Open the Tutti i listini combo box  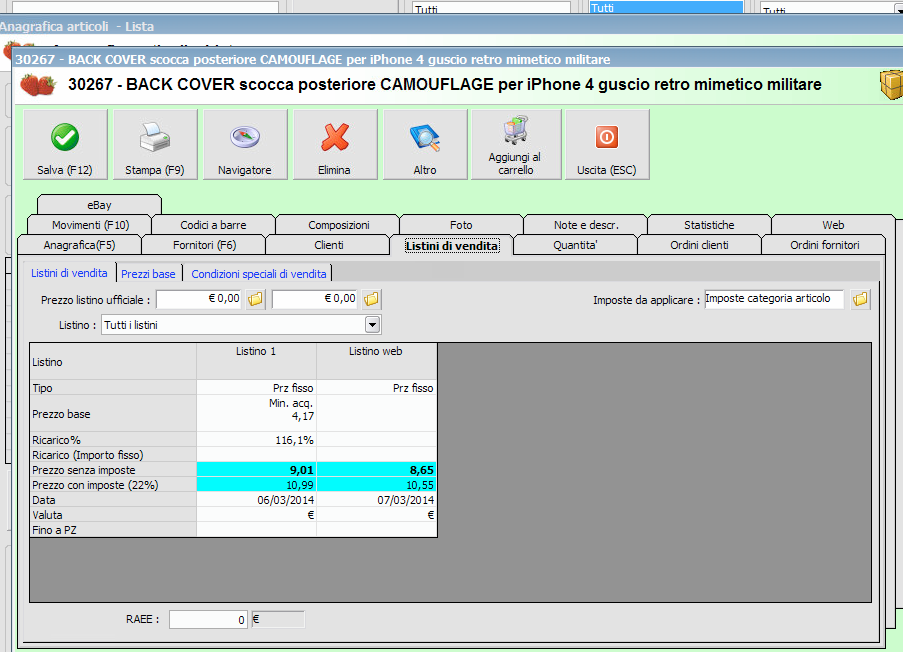241,325
